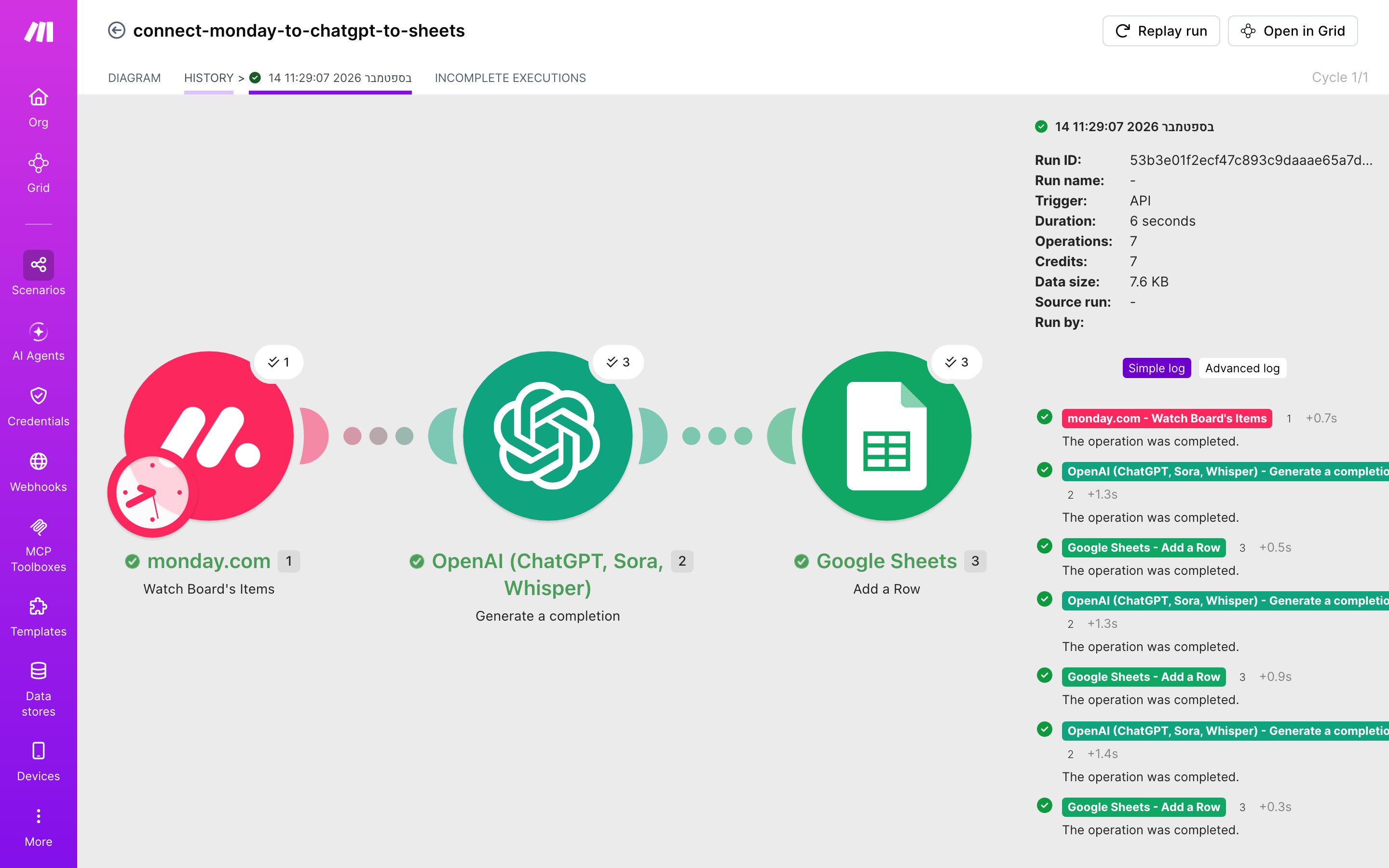Viewport: 1389px width, 868px height.
Task: Click the Google Sheets - Add a Row entry with +0.5s
Action: [1144, 548]
